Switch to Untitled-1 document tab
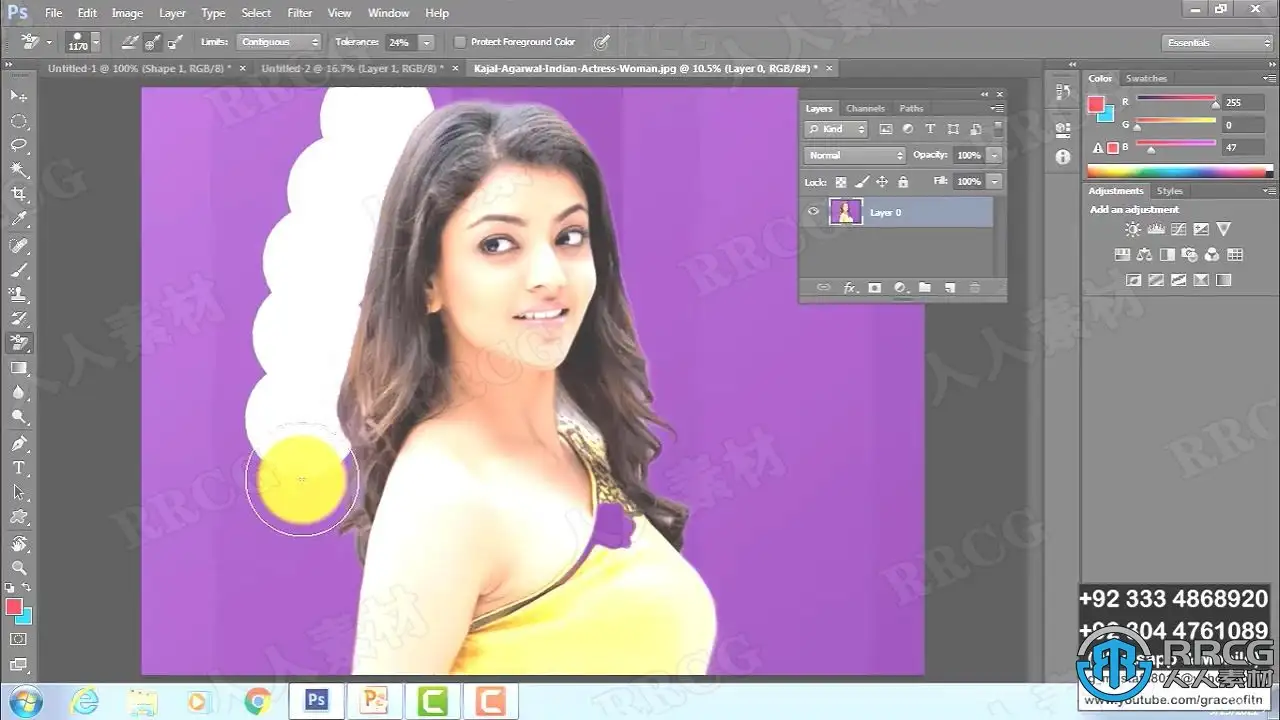 pyautogui.click(x=139, y=68)
